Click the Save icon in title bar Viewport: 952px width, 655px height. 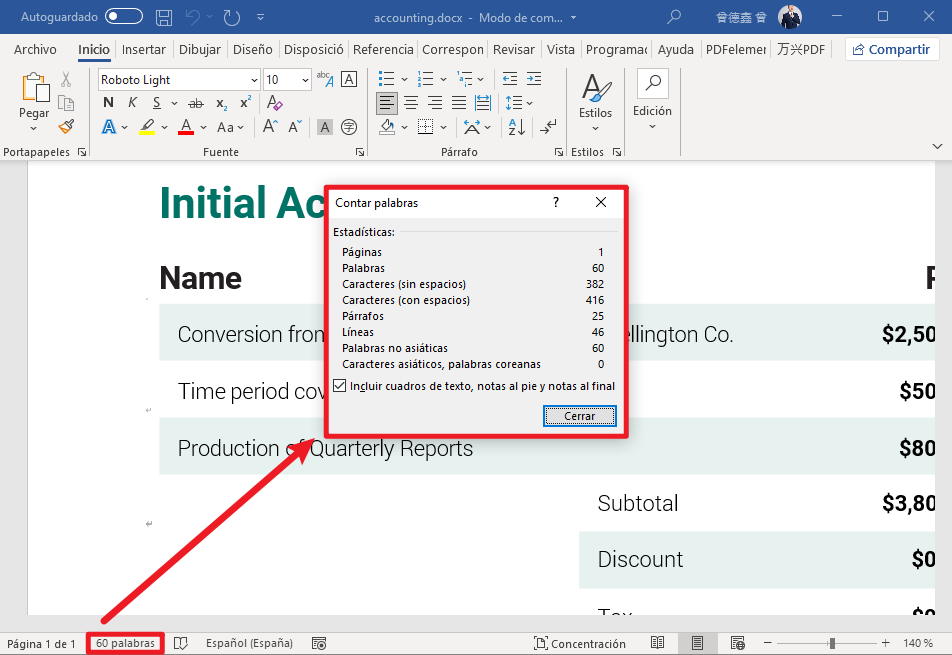click(164, 18)
